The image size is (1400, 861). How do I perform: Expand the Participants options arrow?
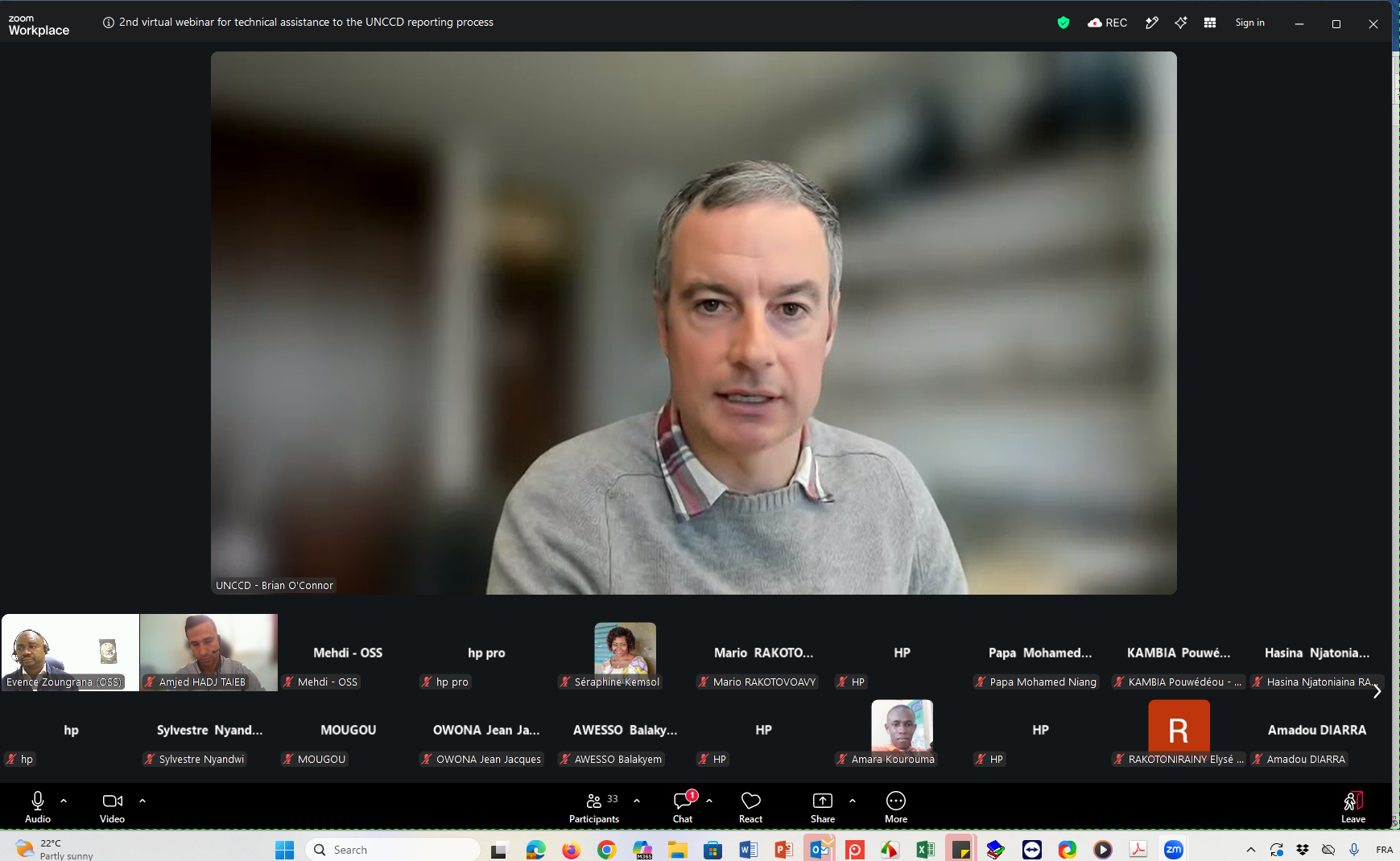pos(637,801)
